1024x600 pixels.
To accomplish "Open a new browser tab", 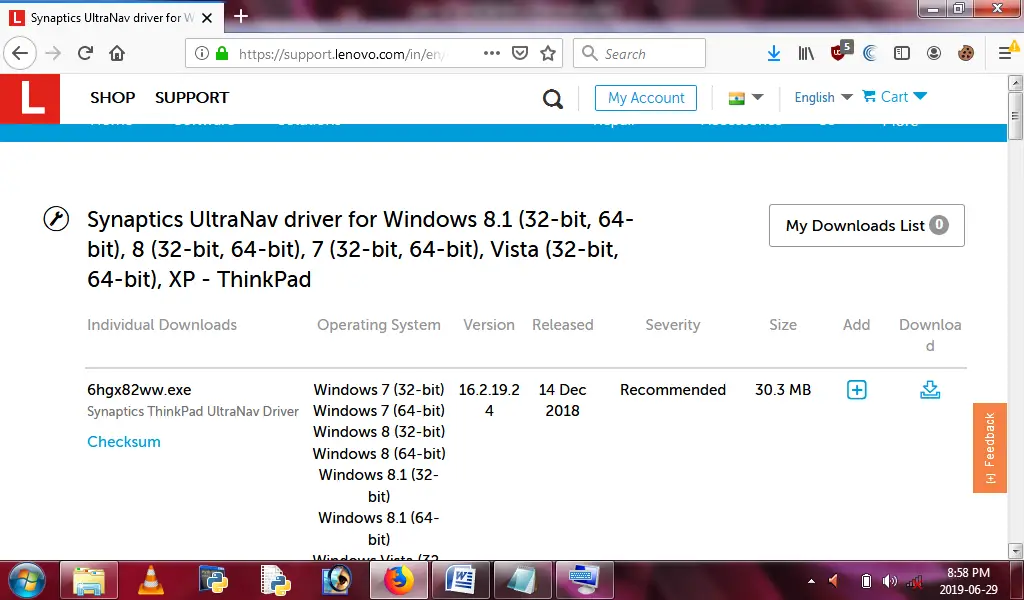I will [241, 16].
